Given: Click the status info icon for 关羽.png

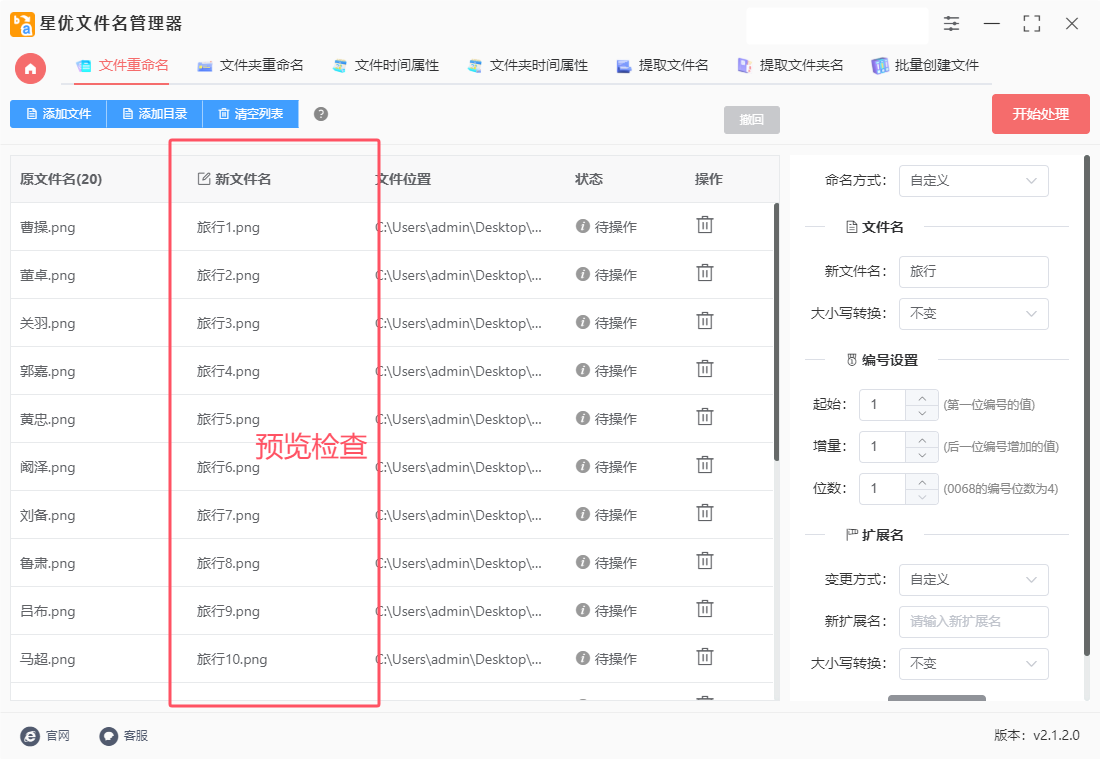Looking at the screenshot, I should [x=582, y=322].
